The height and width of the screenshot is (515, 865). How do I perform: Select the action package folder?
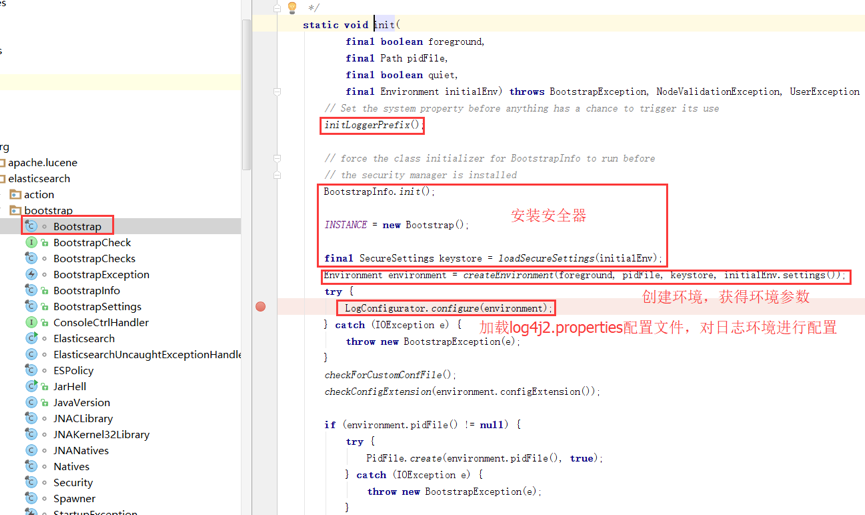pyautogui.click(x=39, y=195)
